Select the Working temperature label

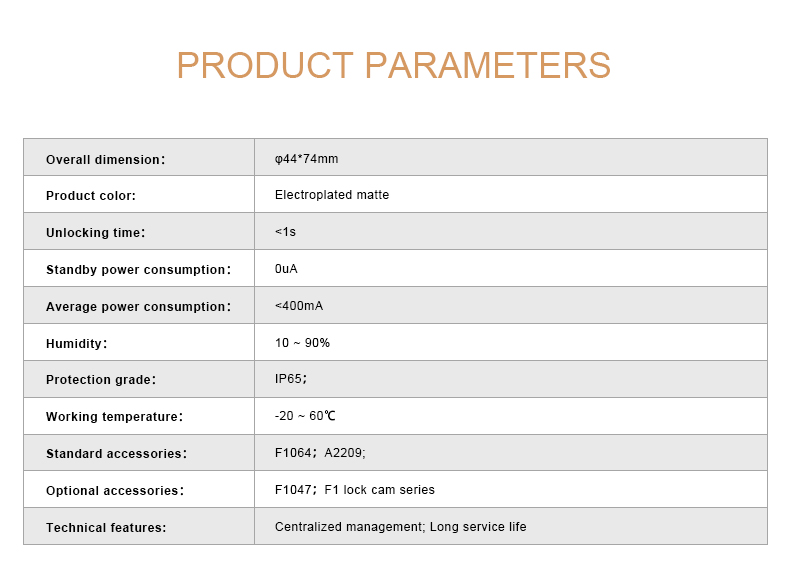tap(114, 417)
